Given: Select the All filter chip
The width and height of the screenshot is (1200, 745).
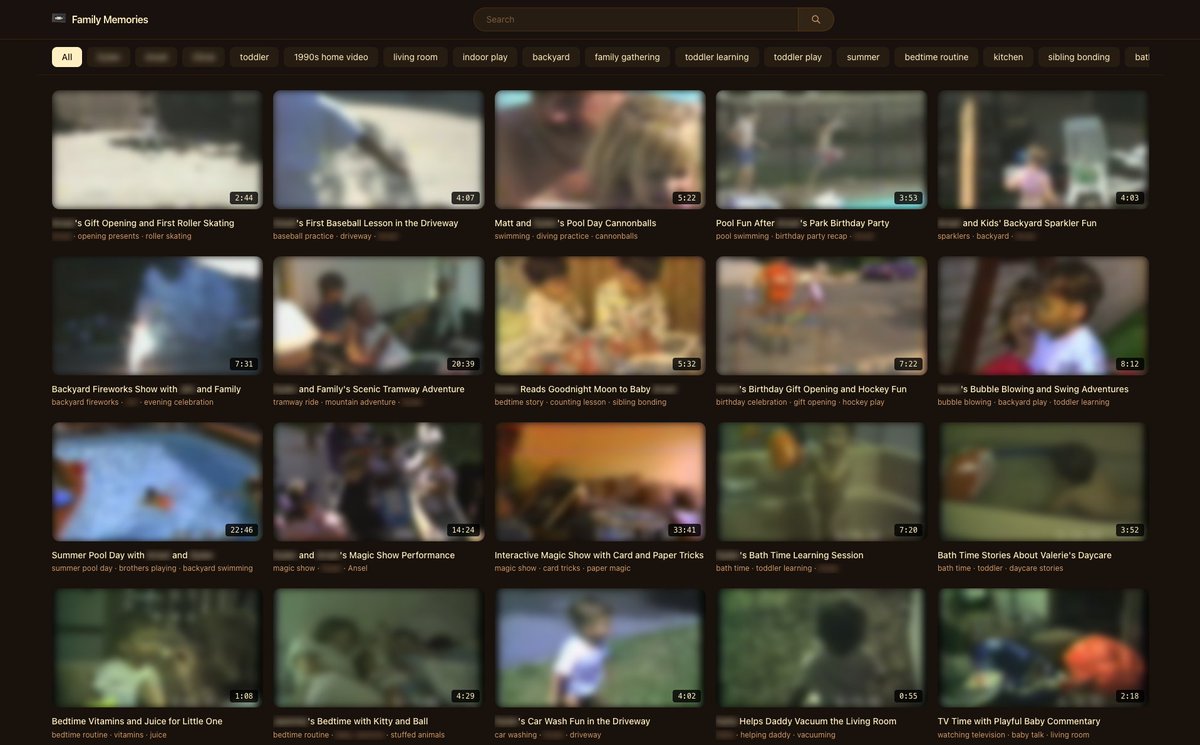Looking at the screenshot, I should click(x=67, y=57).
